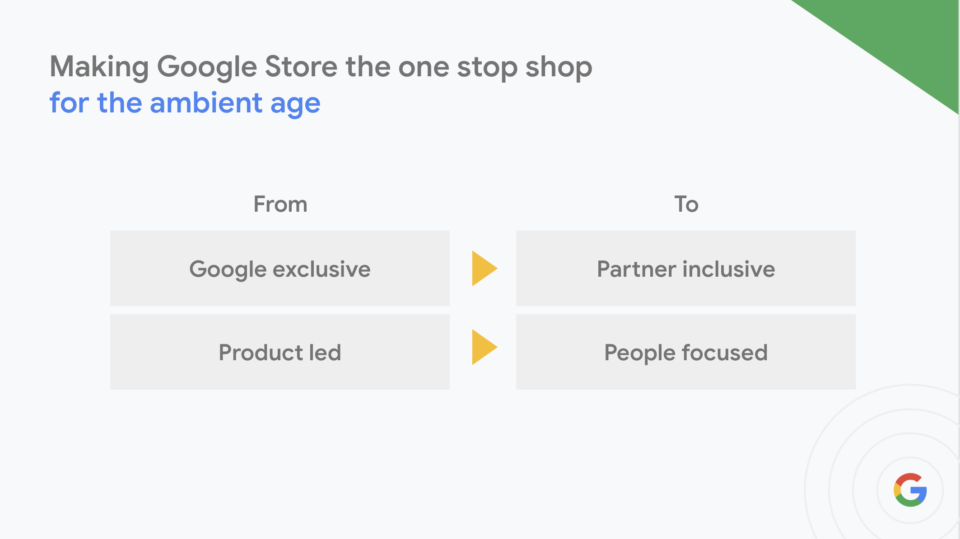Viewport: 960px width, 539px height.
Task: Click the green triangle corner decoration
Action: point(900,37)
